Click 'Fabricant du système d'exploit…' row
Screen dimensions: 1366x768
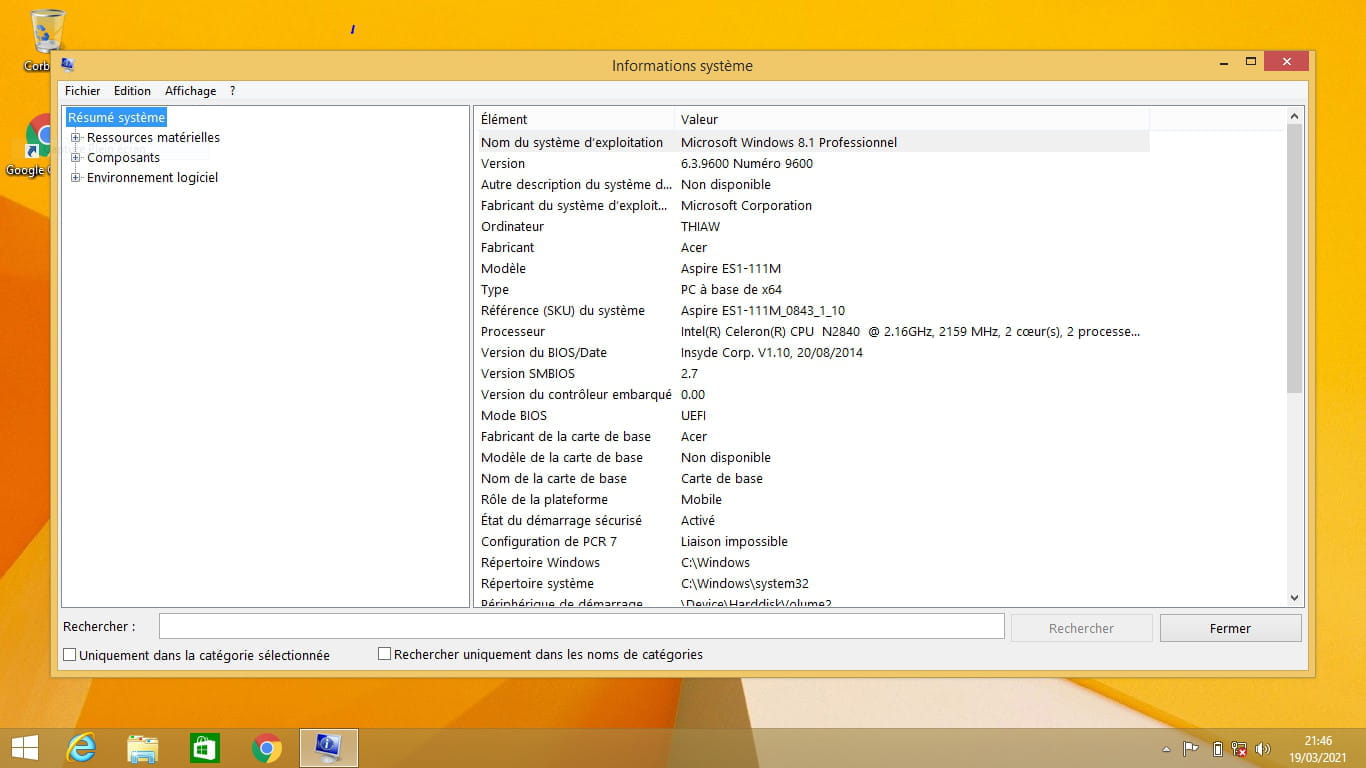pyautogui.click(x=814, y=205)
